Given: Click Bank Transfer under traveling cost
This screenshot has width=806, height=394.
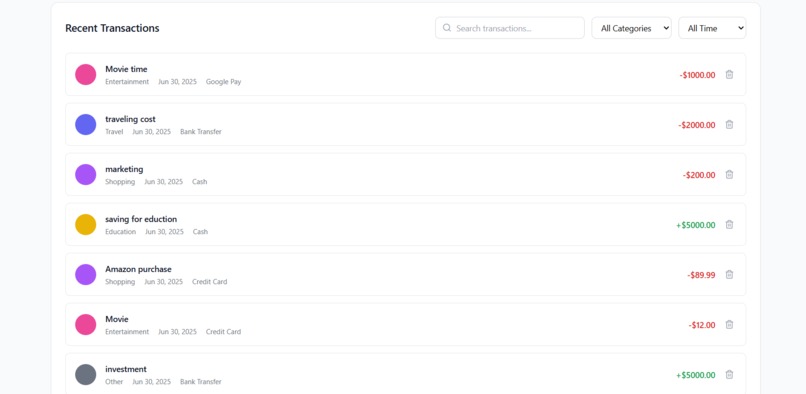Looking at the screenshot, I should [x=201, y=132].
